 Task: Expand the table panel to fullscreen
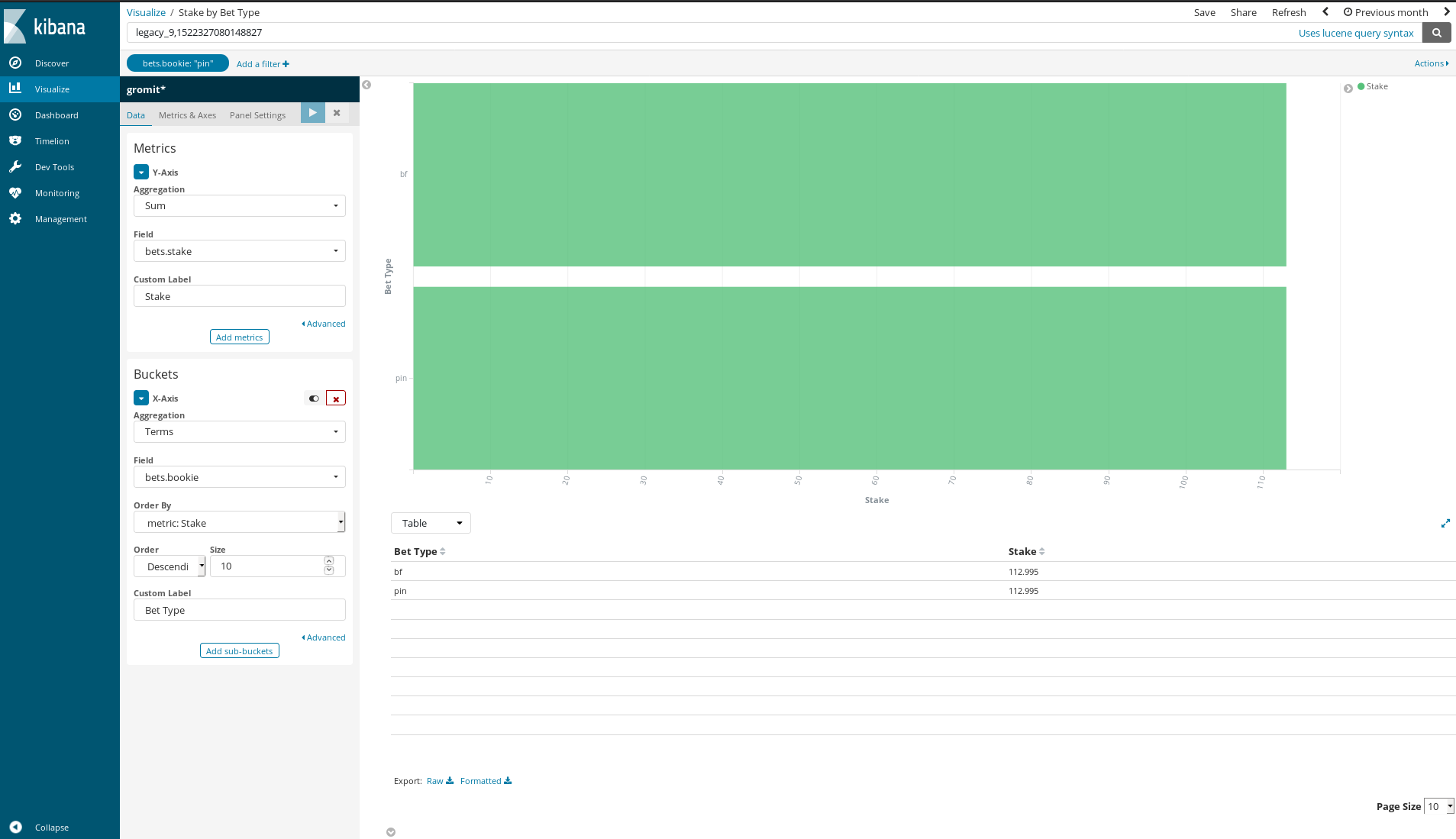coord(1445,523)
